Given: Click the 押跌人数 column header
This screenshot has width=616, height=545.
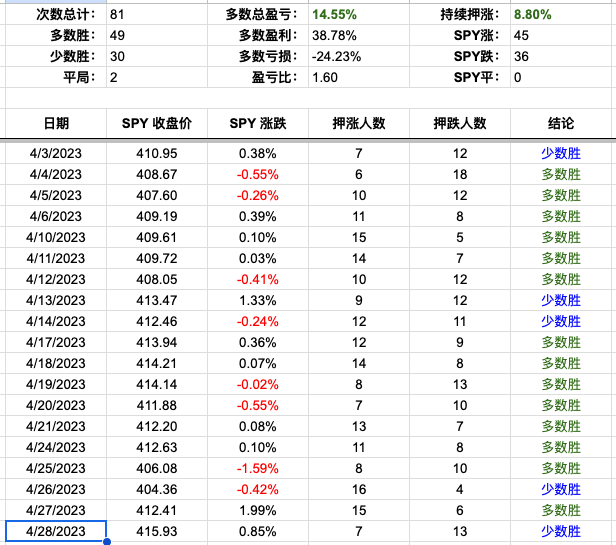Looking at the screenshot, I should [460, 123].
